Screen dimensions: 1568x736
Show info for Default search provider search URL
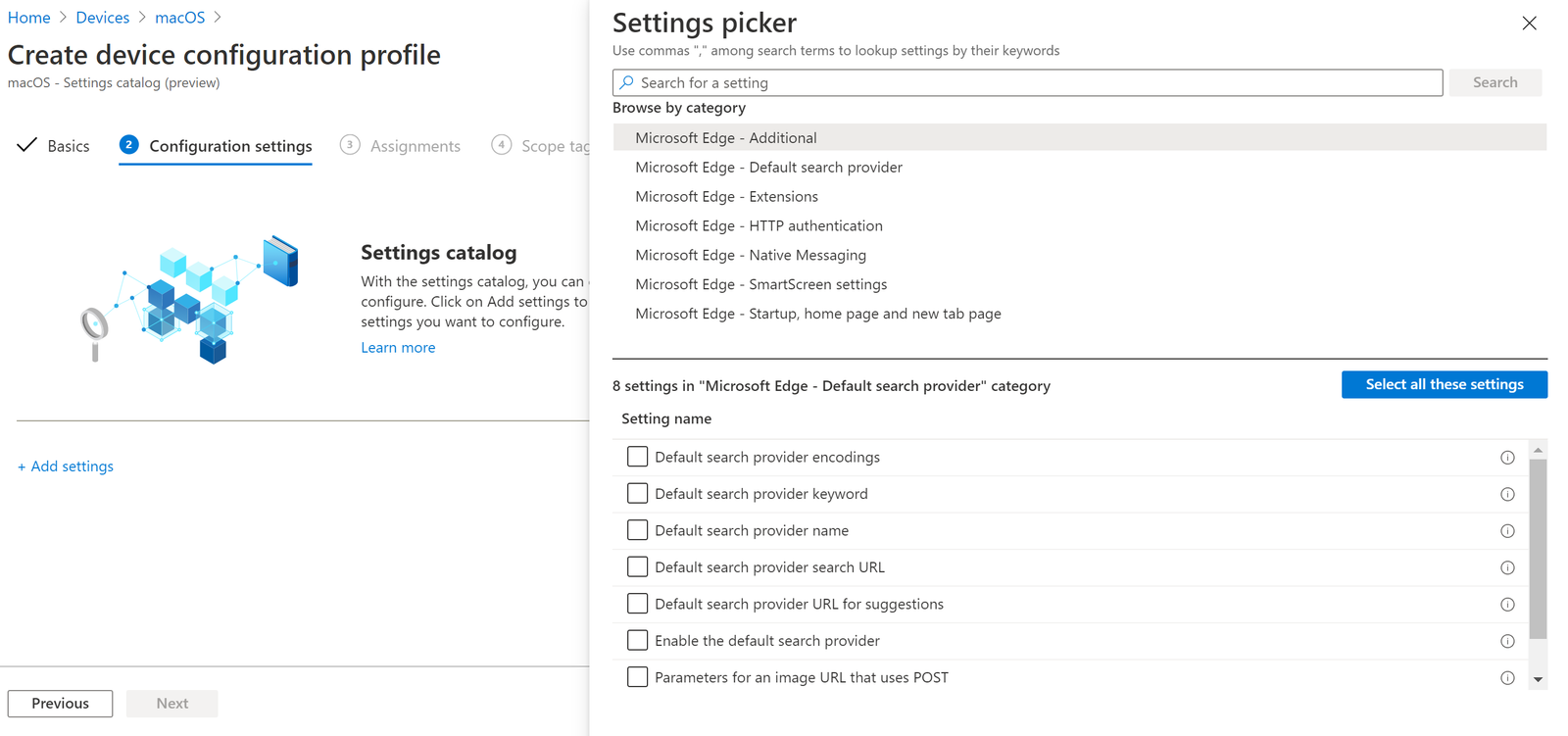[1507, 568]
